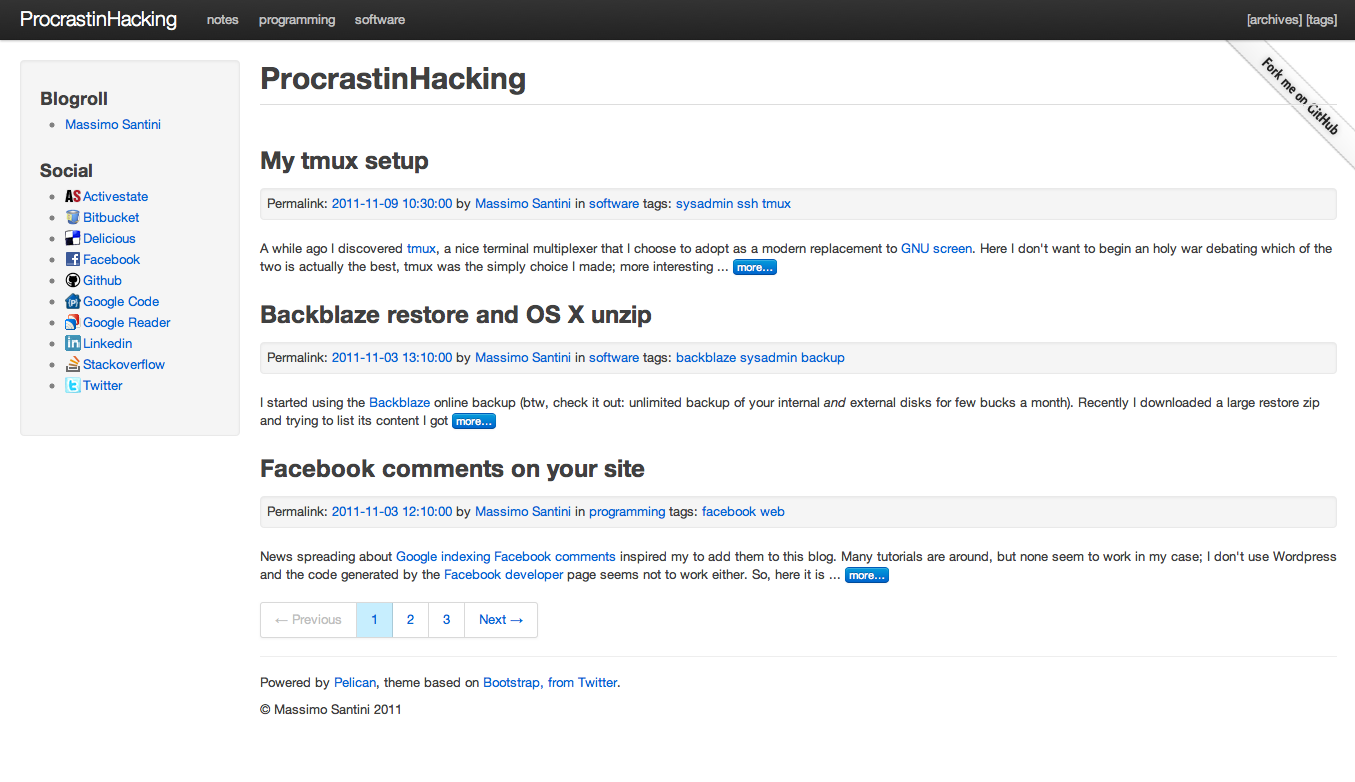Read more about the tmux setup post
1355x782 pixels.
754,266
